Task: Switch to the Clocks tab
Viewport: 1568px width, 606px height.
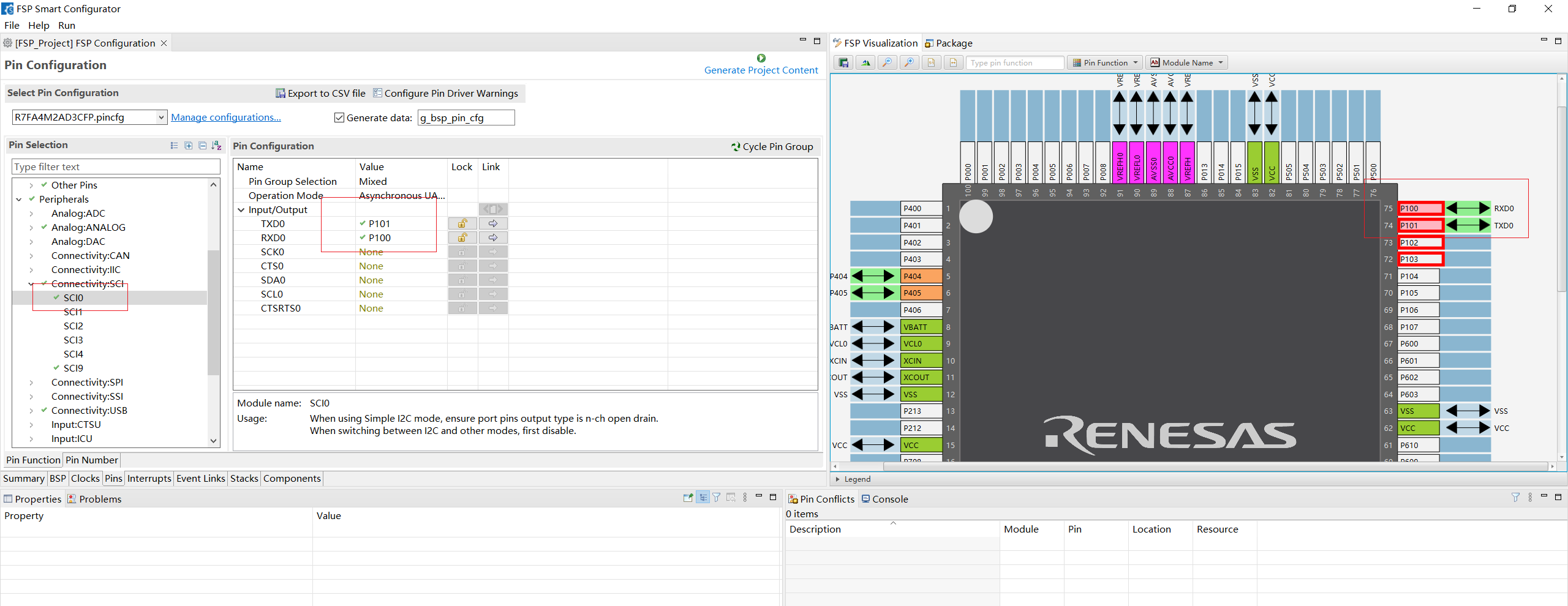Action: [85, 479]
